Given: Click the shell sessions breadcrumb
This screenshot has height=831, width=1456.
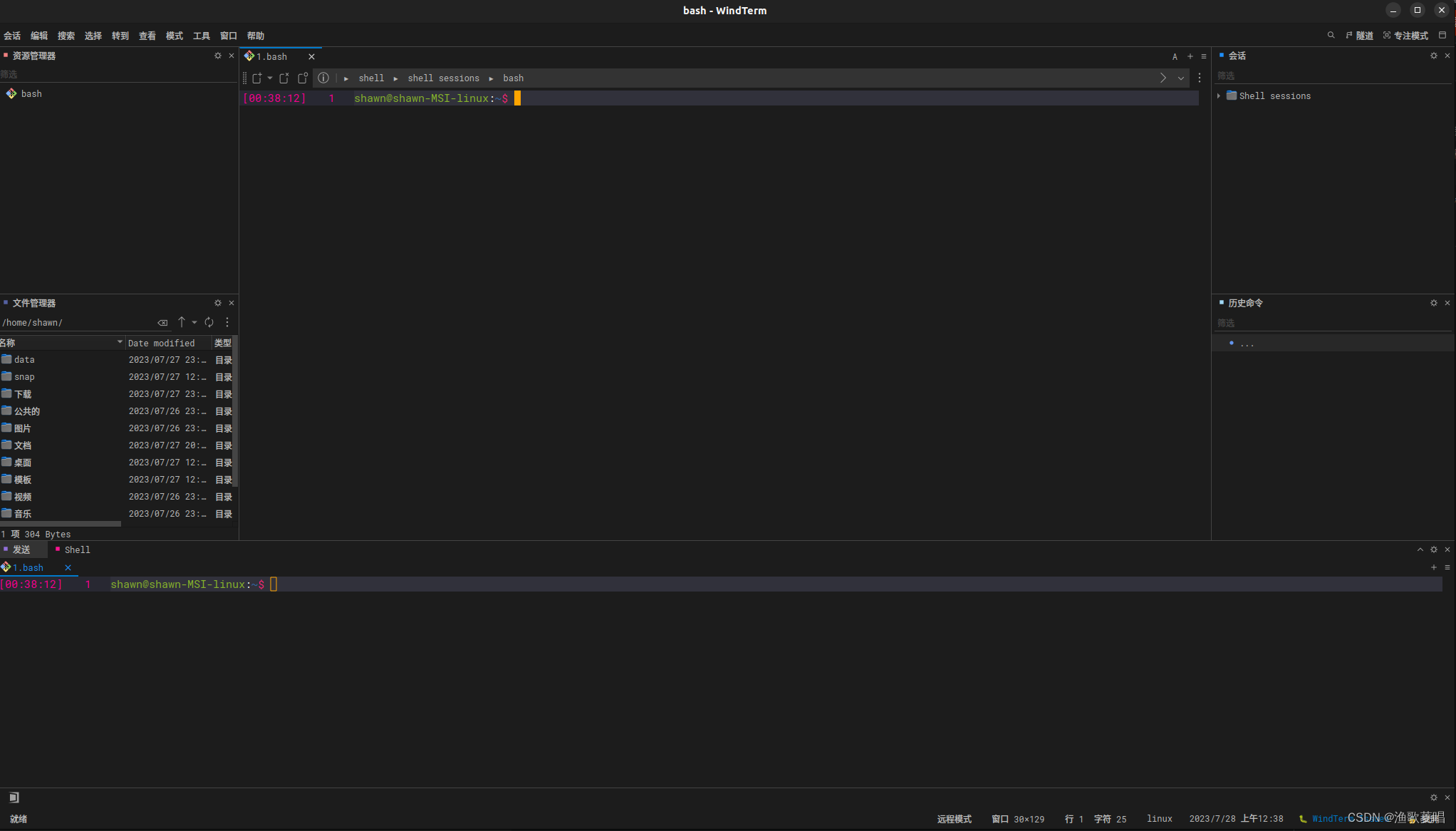Looking at the screenshot, I should [x=443, y=78].
